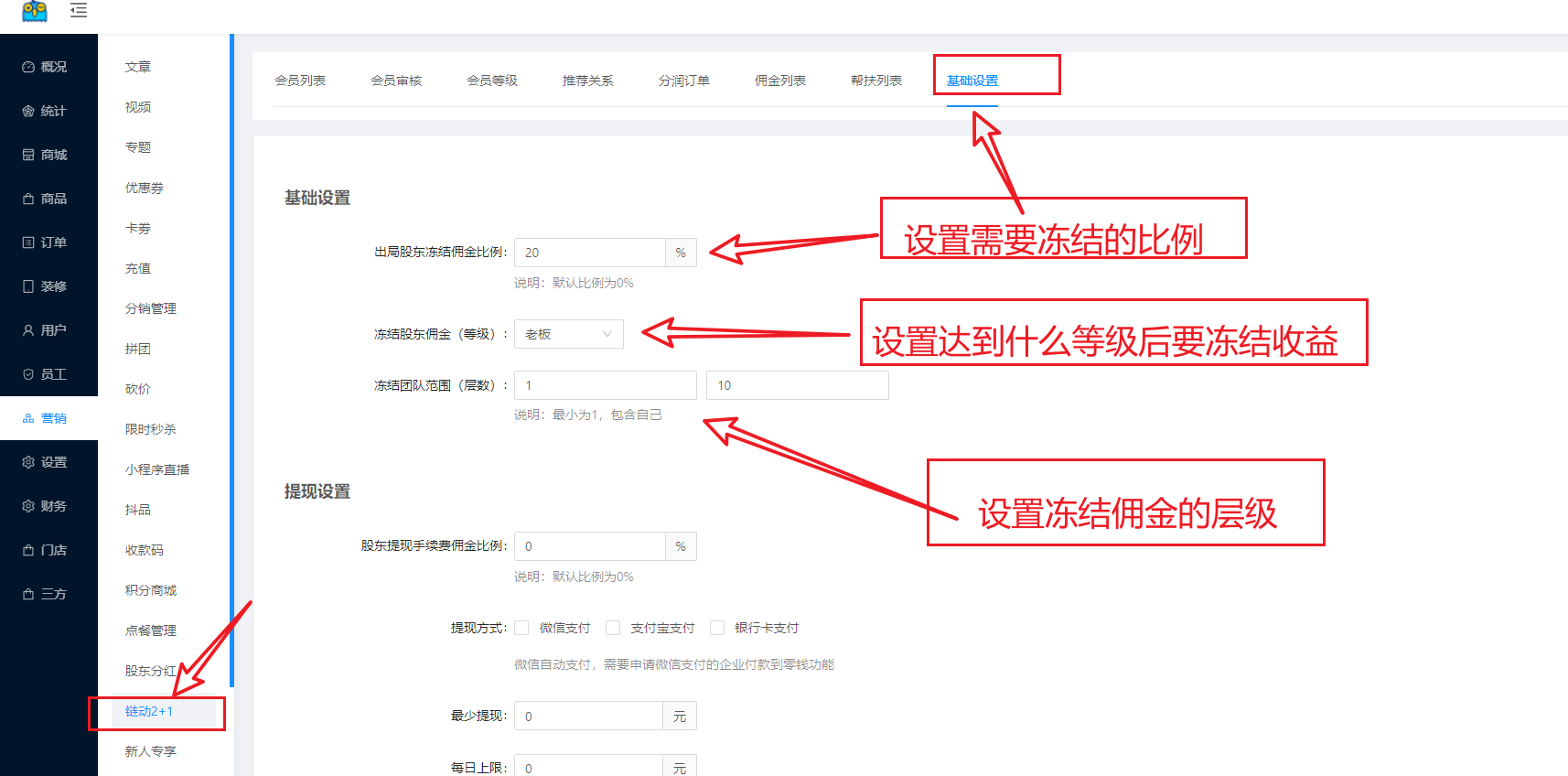Viewport: 1568px width, 776px height.
Task: Open the 商城 mall sidebar icon
Action: pyautogui.click(x=28, y=155)
